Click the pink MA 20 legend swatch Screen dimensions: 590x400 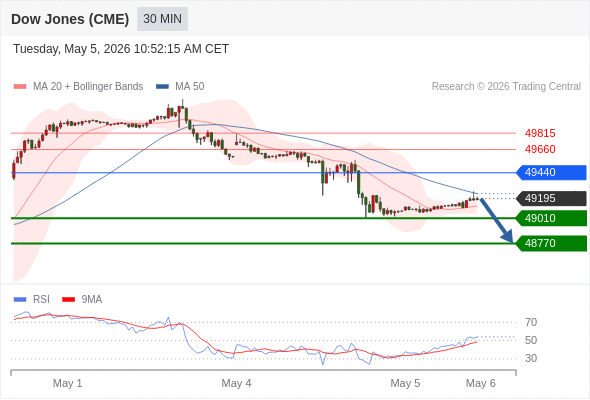(20, 87)
